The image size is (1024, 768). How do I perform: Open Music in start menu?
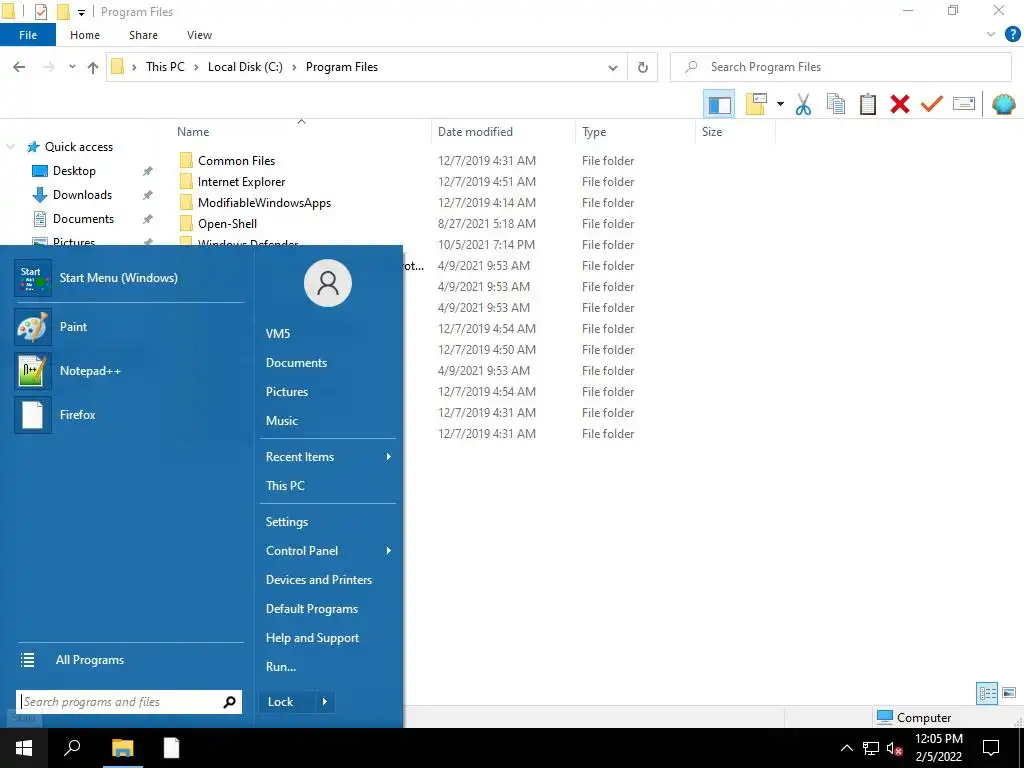point(328,421)
